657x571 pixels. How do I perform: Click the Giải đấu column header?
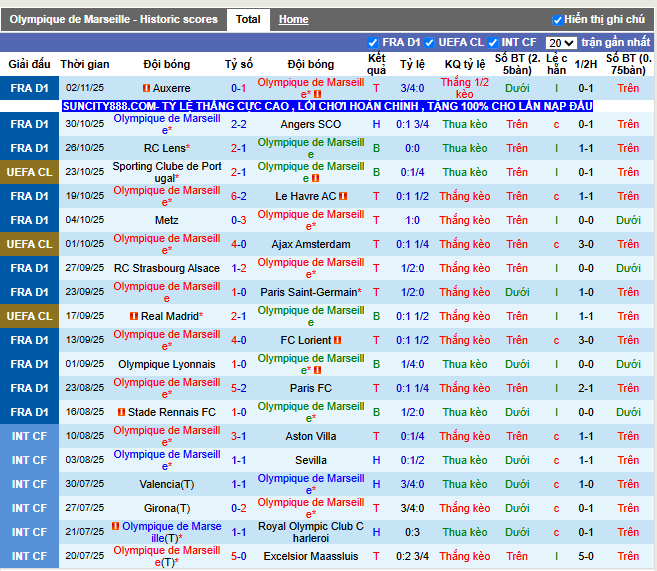tap(29, 64)
